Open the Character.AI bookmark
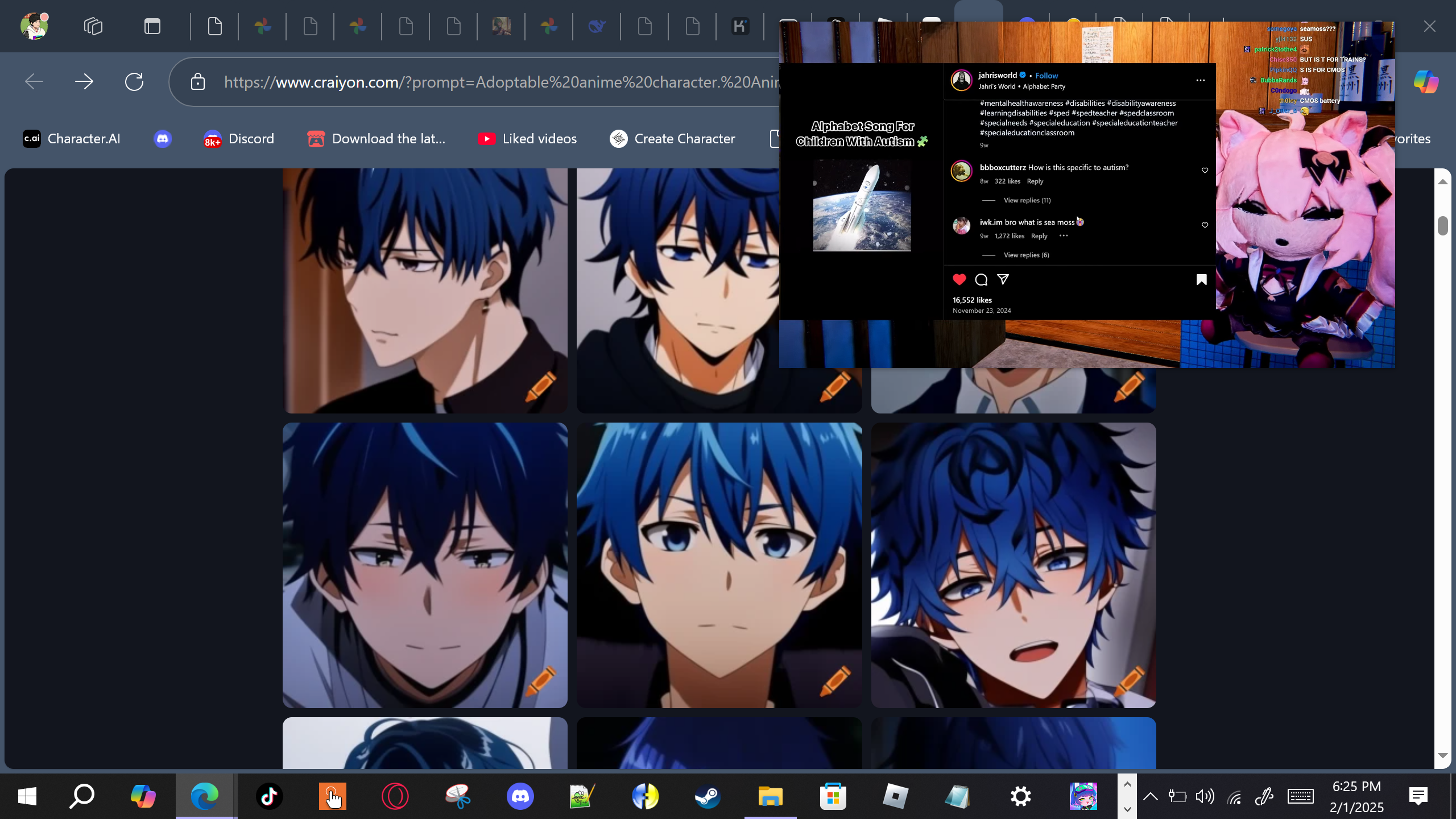Viewport: 1456px width, 819px height. coord(72,139)
